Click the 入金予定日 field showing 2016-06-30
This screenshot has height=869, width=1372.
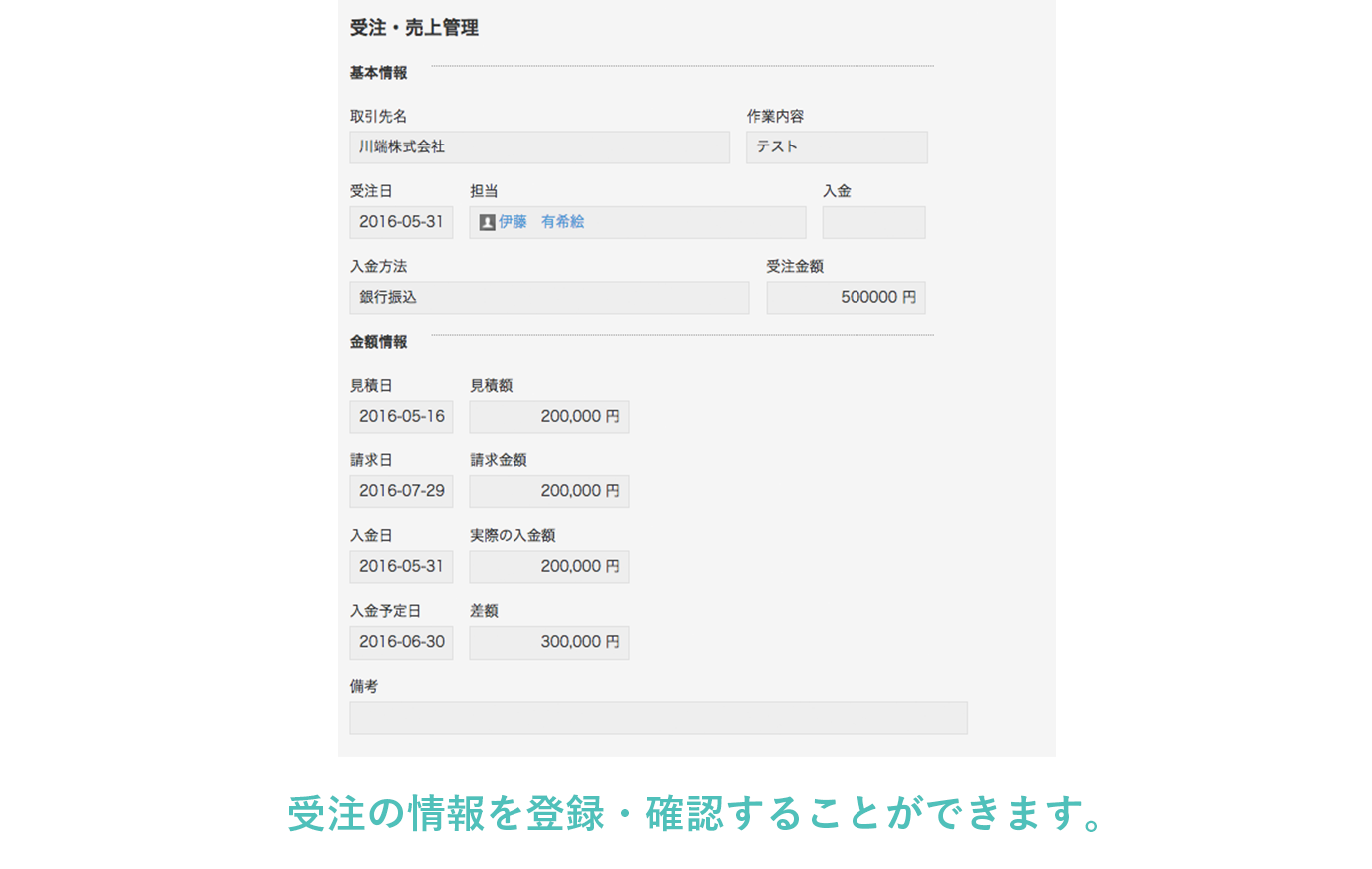point(401,642)
